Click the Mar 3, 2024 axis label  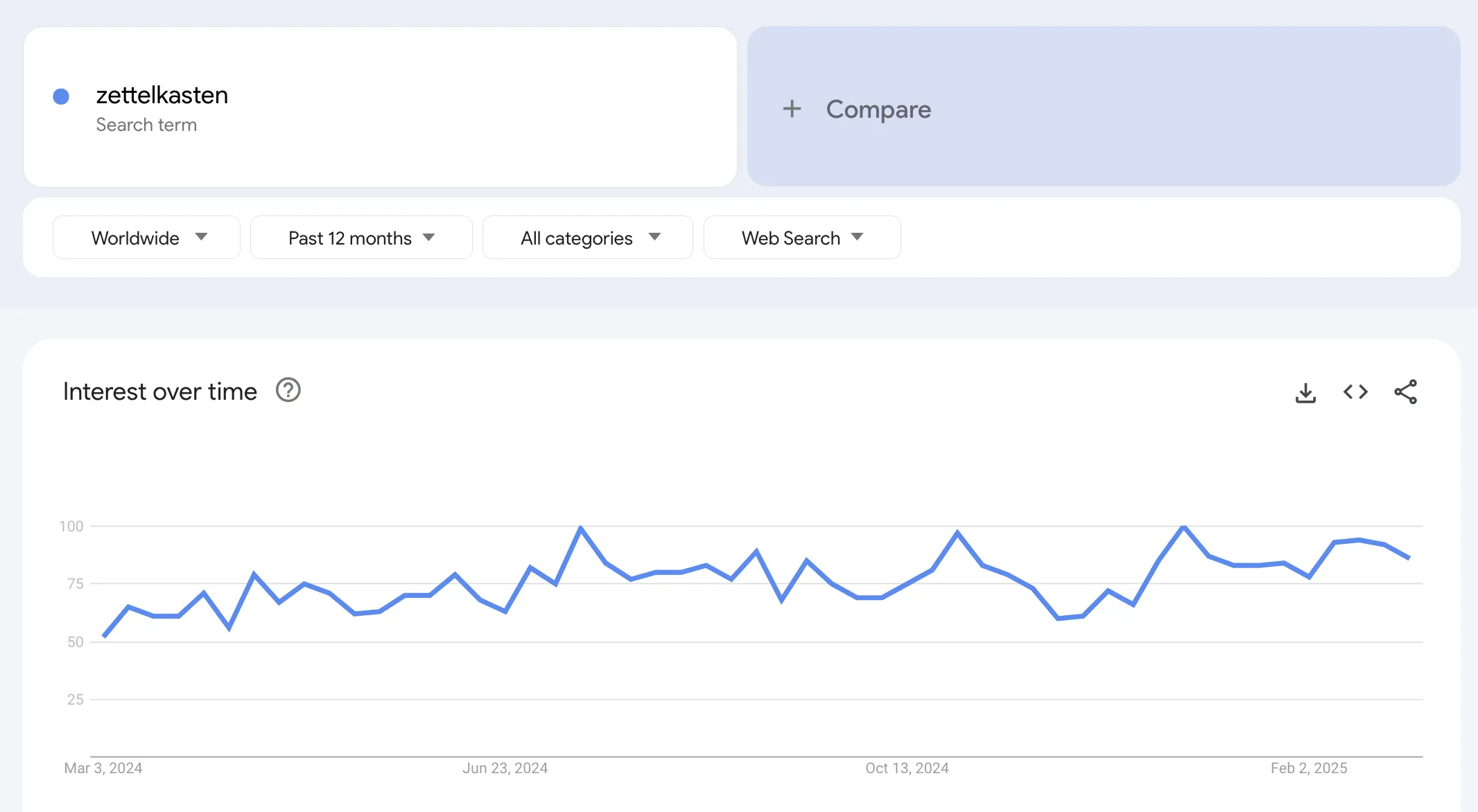click(x=103, y=768)
